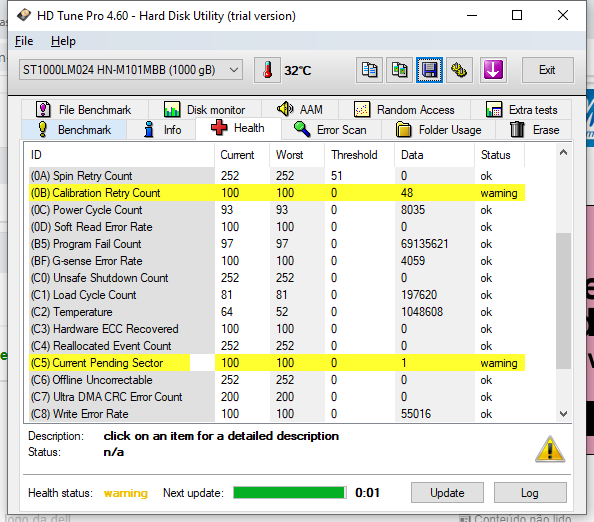The image size is (594, 522).
Task: Select the (C1) Load Cycle Count row
Action: [277, 295]
